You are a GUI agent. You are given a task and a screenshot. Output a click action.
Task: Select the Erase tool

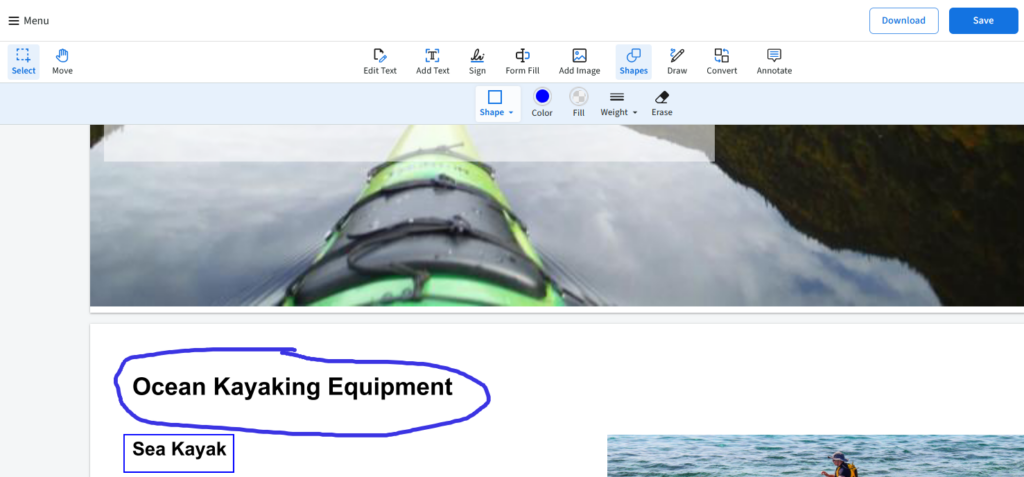[x=662, y=104]
